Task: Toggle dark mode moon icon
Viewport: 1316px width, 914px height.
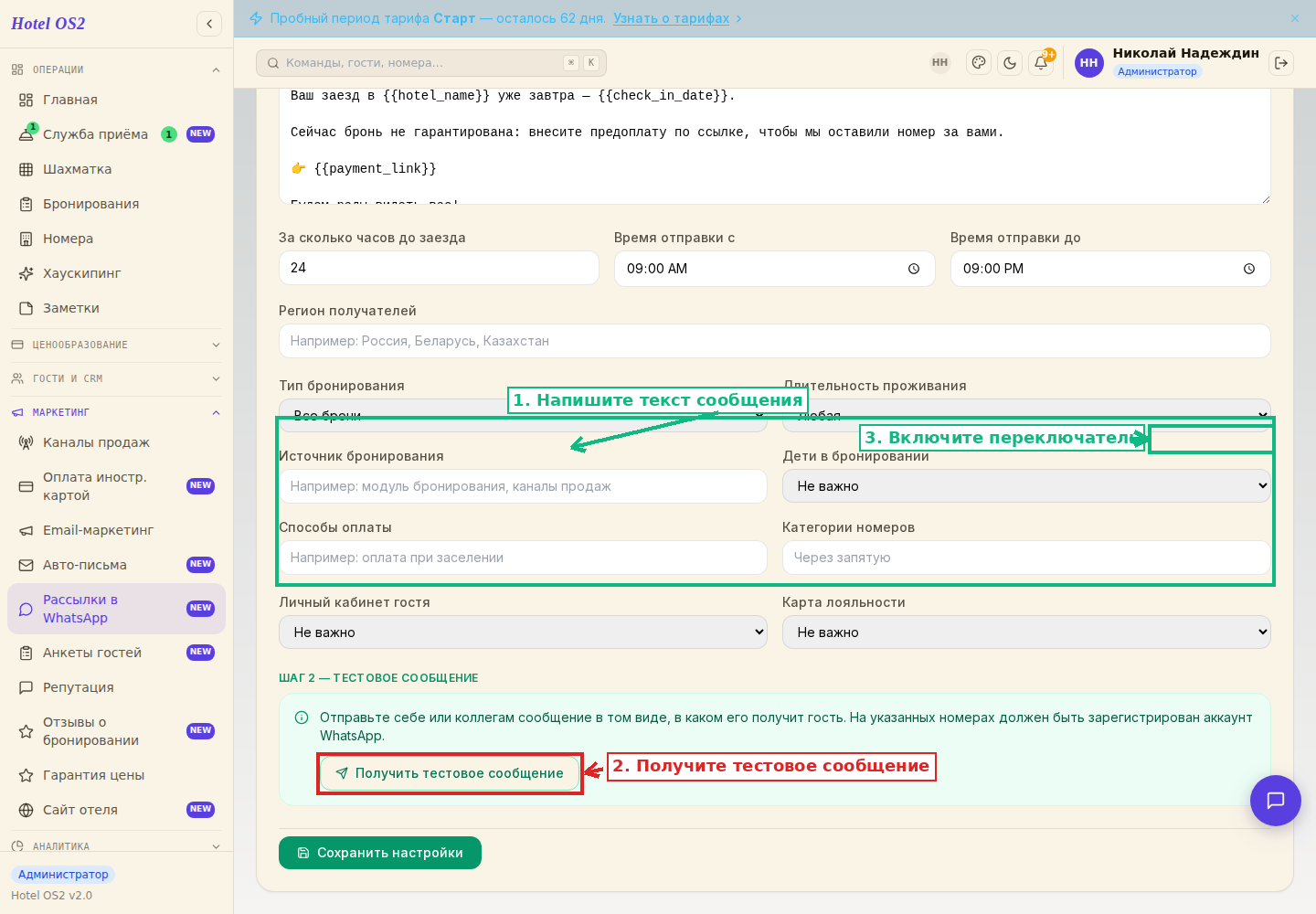Action: click(x=1010, y=63)
